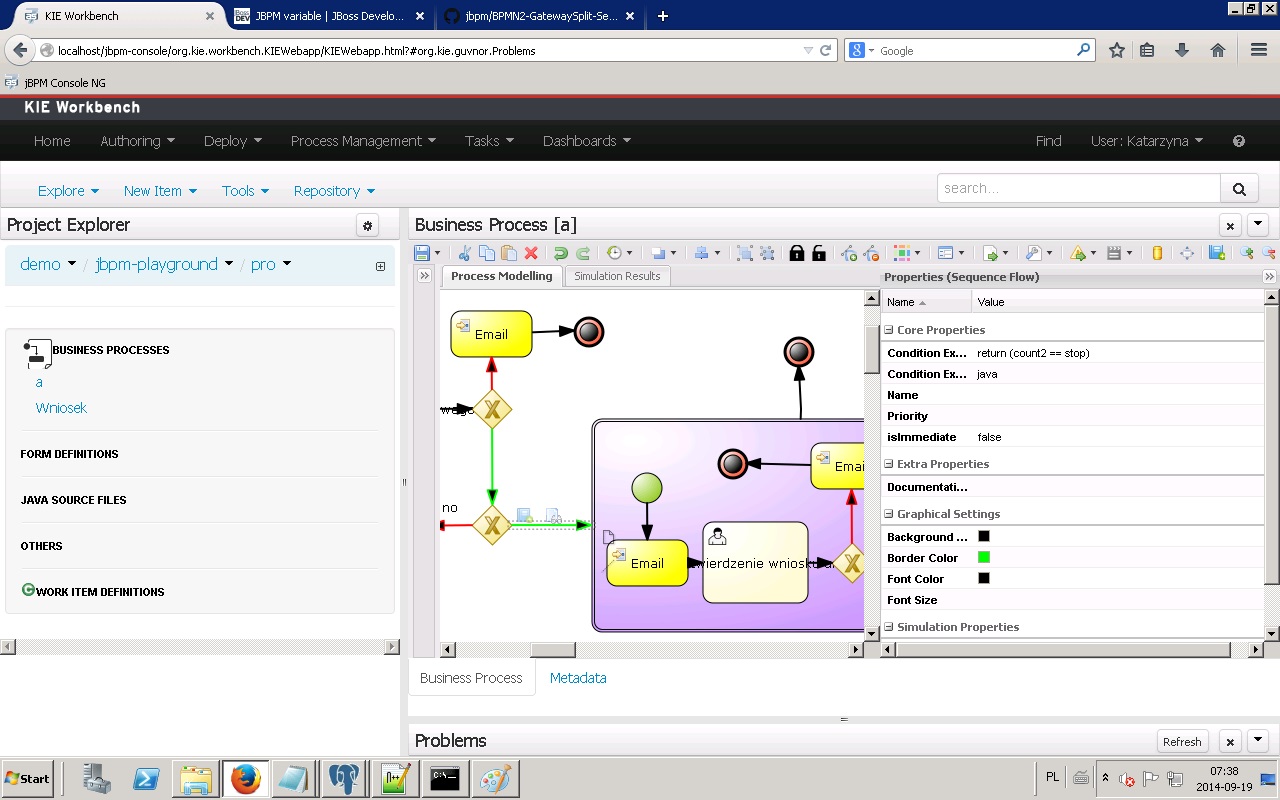The height and width of the screenshot is (800, 1280).
Task: Click the yellow data cylinder icon
Action: 1157,253
